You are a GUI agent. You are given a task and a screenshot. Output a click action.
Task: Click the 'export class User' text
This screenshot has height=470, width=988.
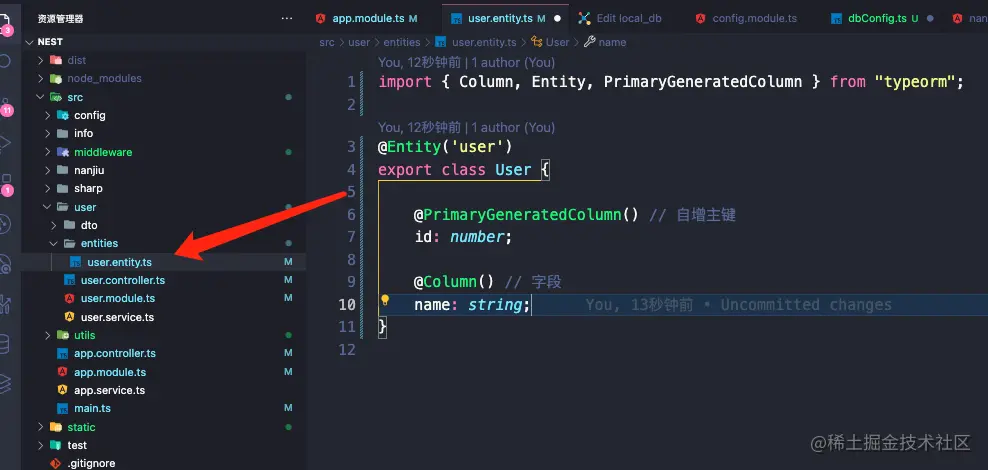coord(454,169)
